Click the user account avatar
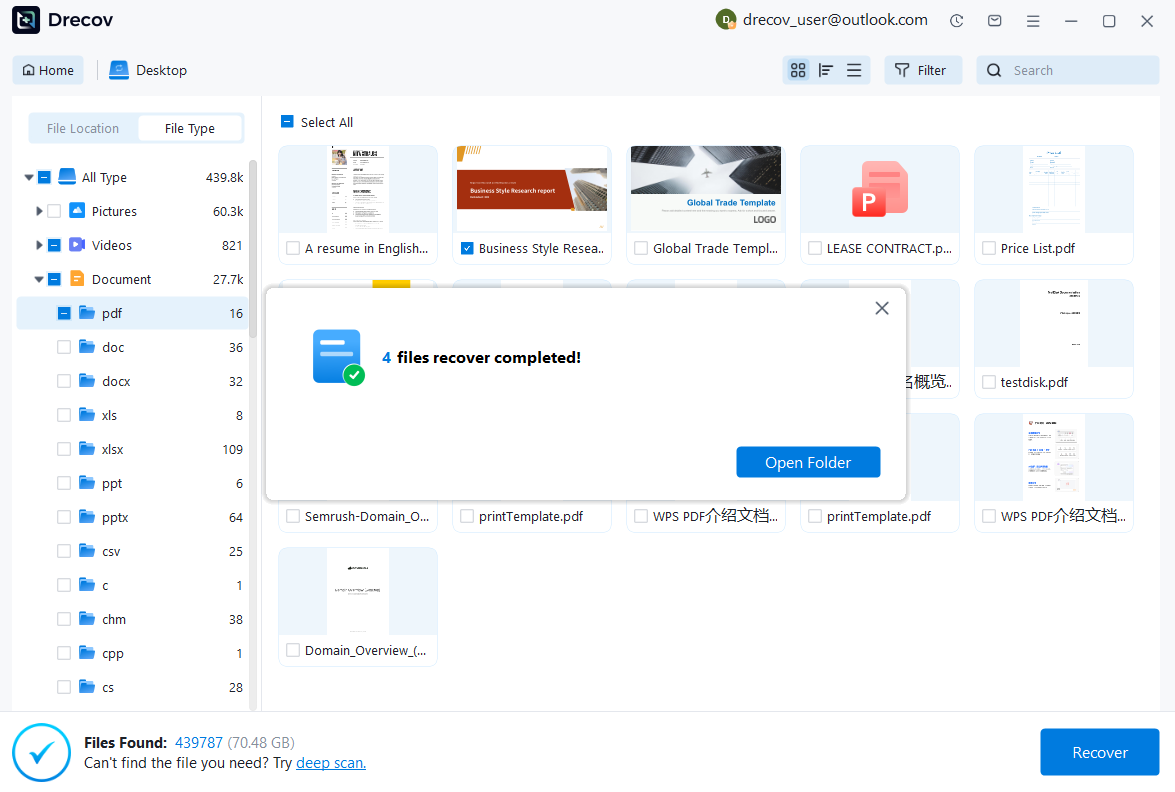 click(726, 20)
